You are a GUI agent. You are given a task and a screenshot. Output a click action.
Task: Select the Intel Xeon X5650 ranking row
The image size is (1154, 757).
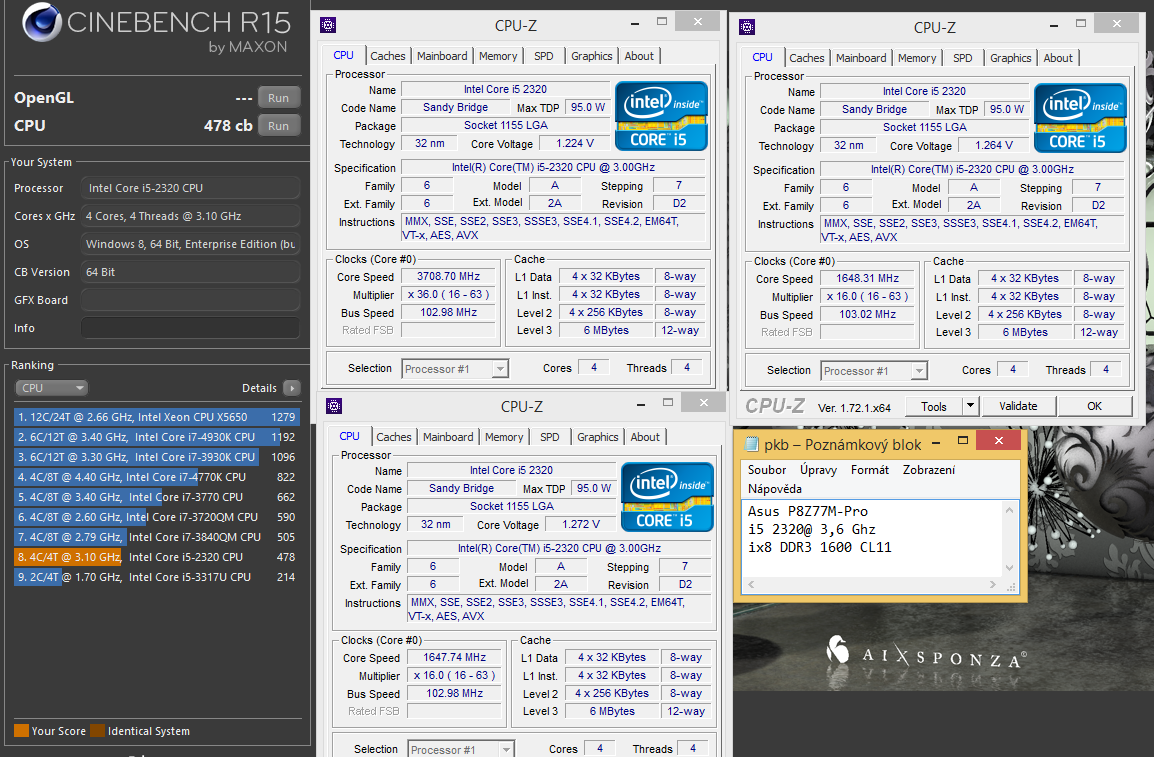click(157, 417)
